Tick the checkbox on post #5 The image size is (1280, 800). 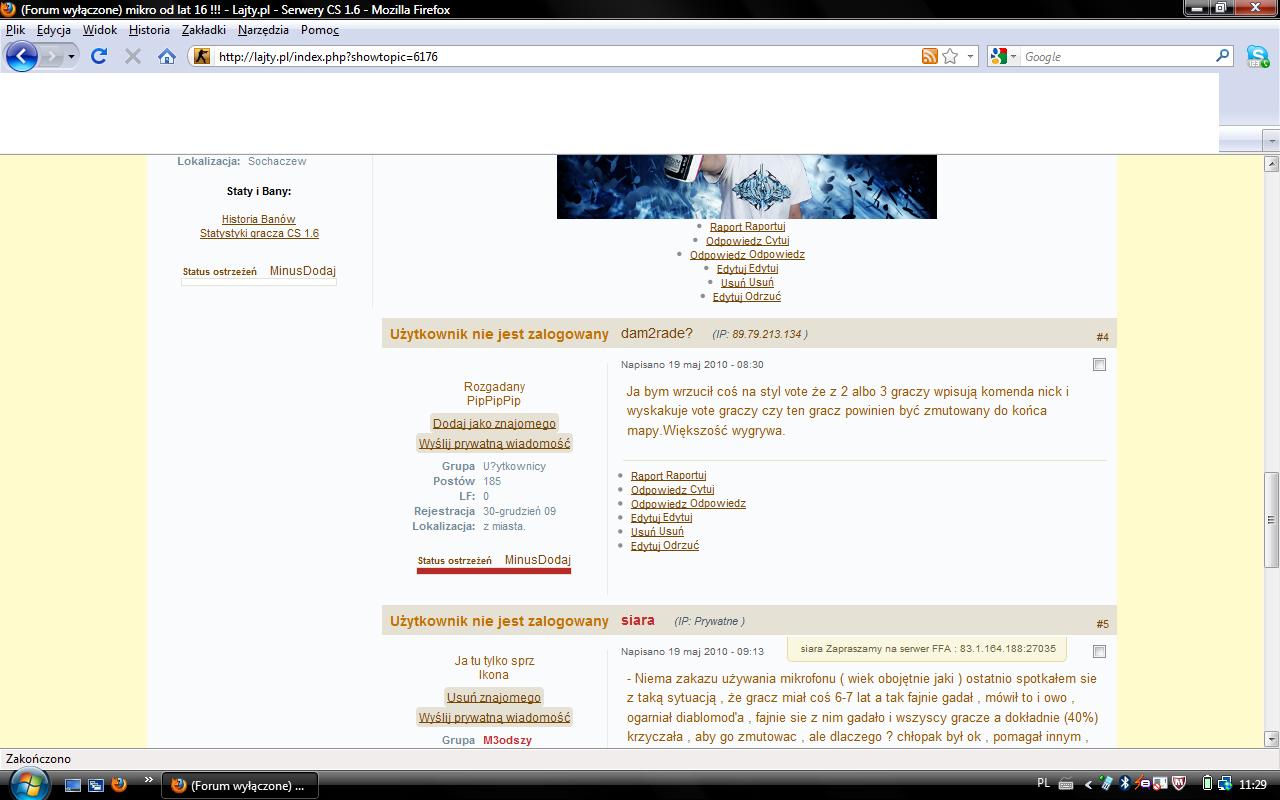(x=1099, y=652)
